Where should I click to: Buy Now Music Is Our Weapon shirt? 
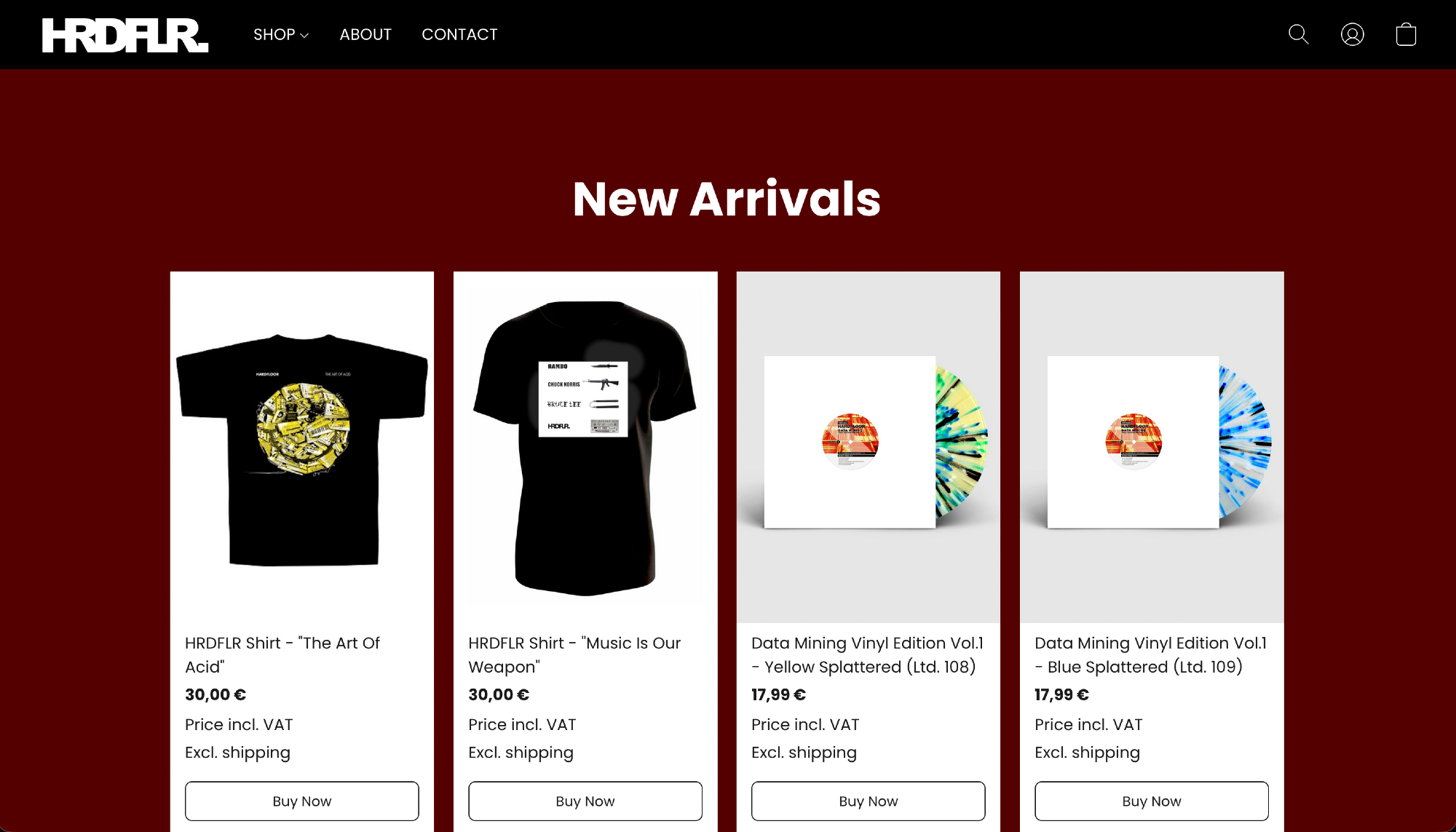(585, 801)
